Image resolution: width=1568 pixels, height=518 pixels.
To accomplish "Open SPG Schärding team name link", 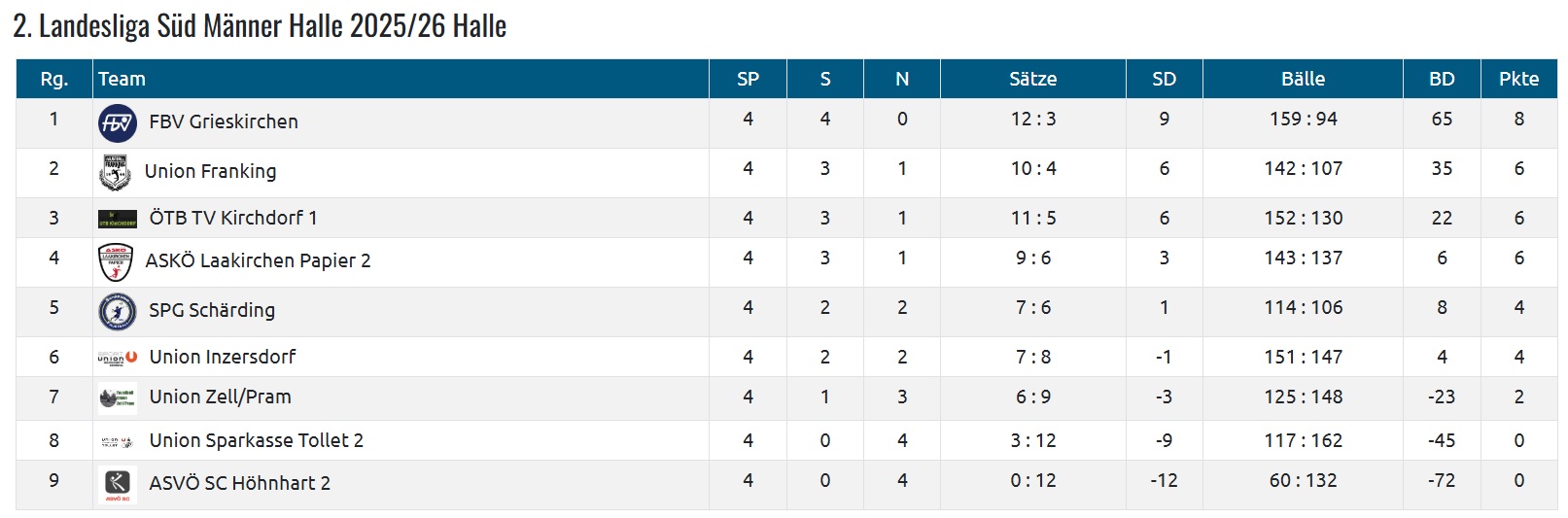I will [212, 311].
